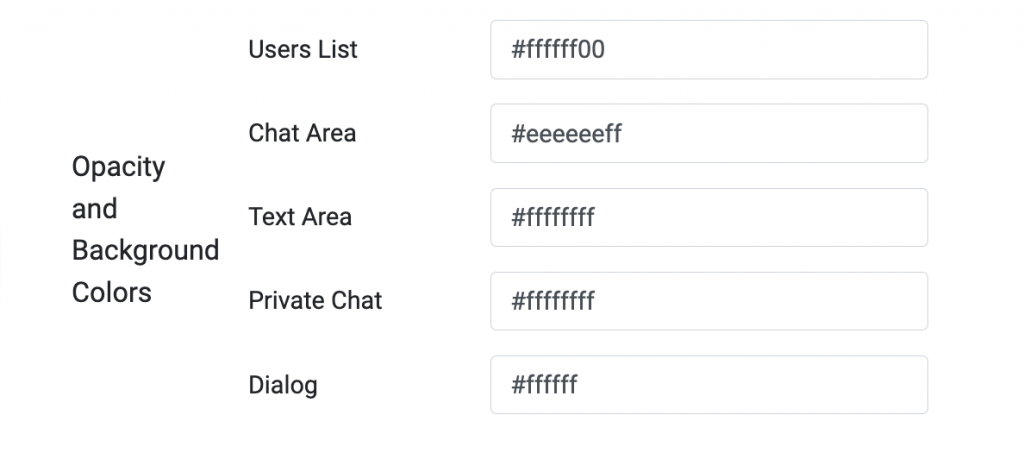
Task: Click the #ffffff00 hex value text
Action: [x=558, y=50]
